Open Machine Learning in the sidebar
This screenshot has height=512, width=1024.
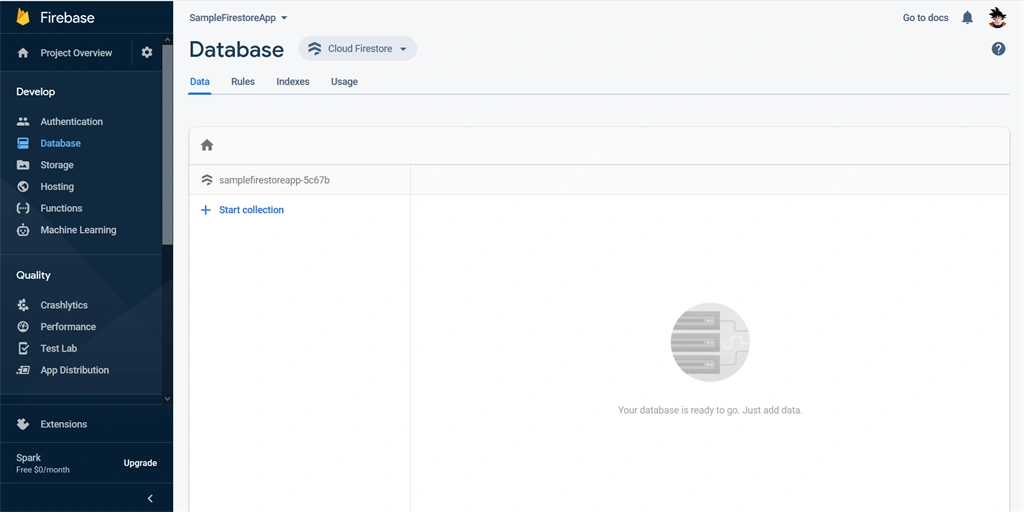pyautogui.click(x=78, y=230)
